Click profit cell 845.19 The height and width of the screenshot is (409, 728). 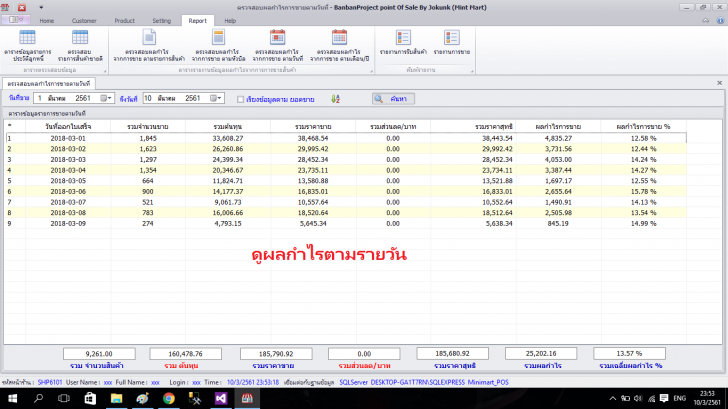tap(558, 223)
